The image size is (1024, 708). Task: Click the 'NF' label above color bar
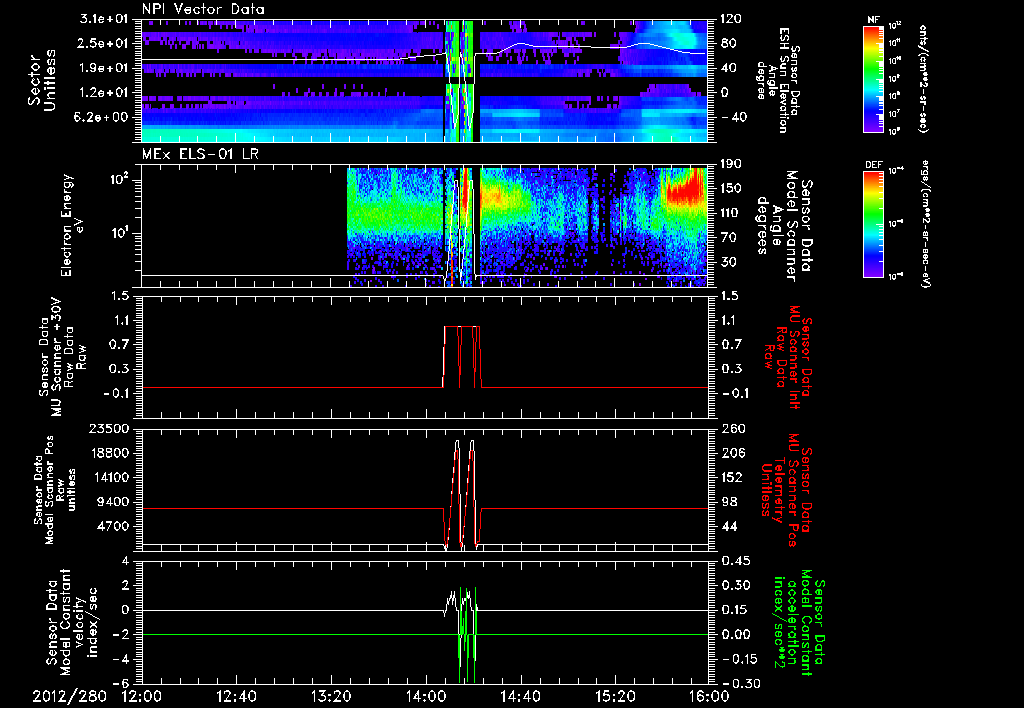tap(873, 20)
